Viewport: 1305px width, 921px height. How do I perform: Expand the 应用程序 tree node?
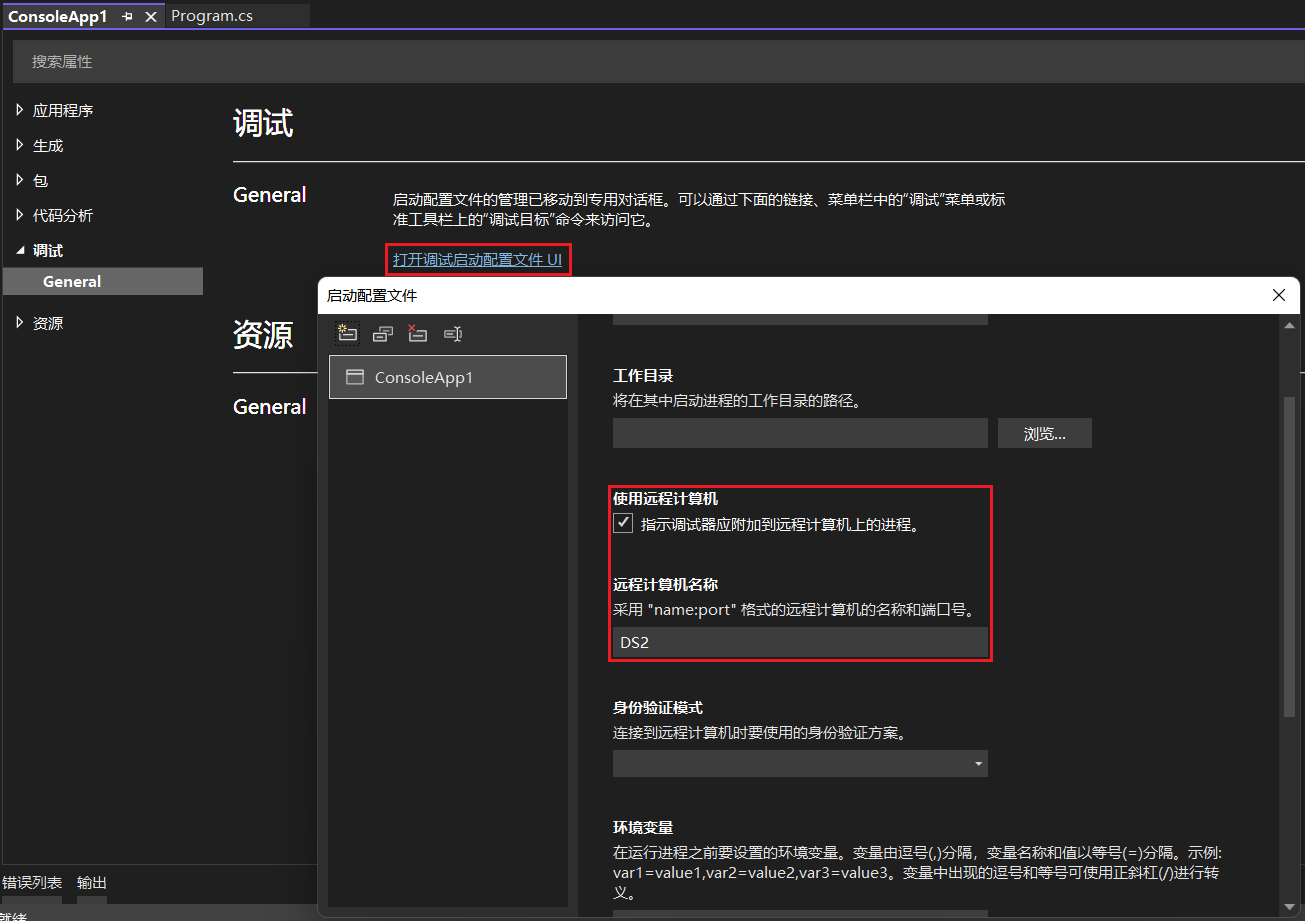point(20,110)
